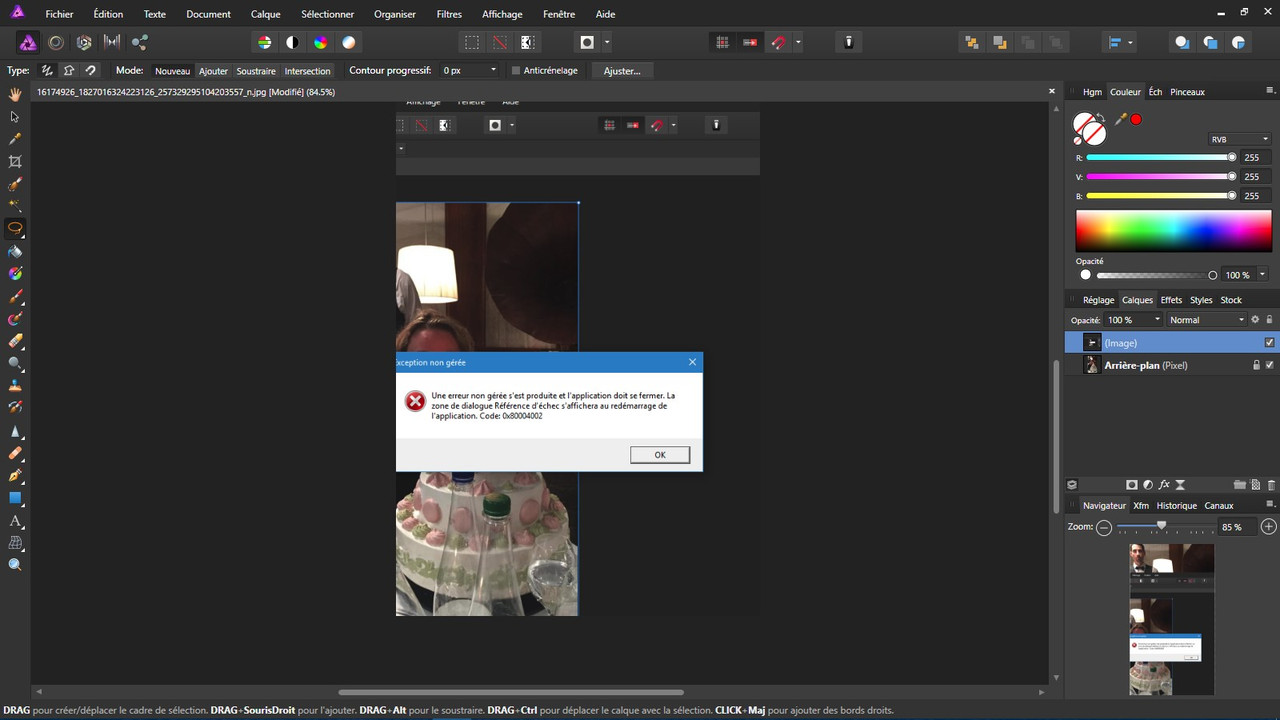The height and width of the screenshot is (720, 1280).
Task: Toggle the Anticrénelage checkbox
Action: click(516, 71)
